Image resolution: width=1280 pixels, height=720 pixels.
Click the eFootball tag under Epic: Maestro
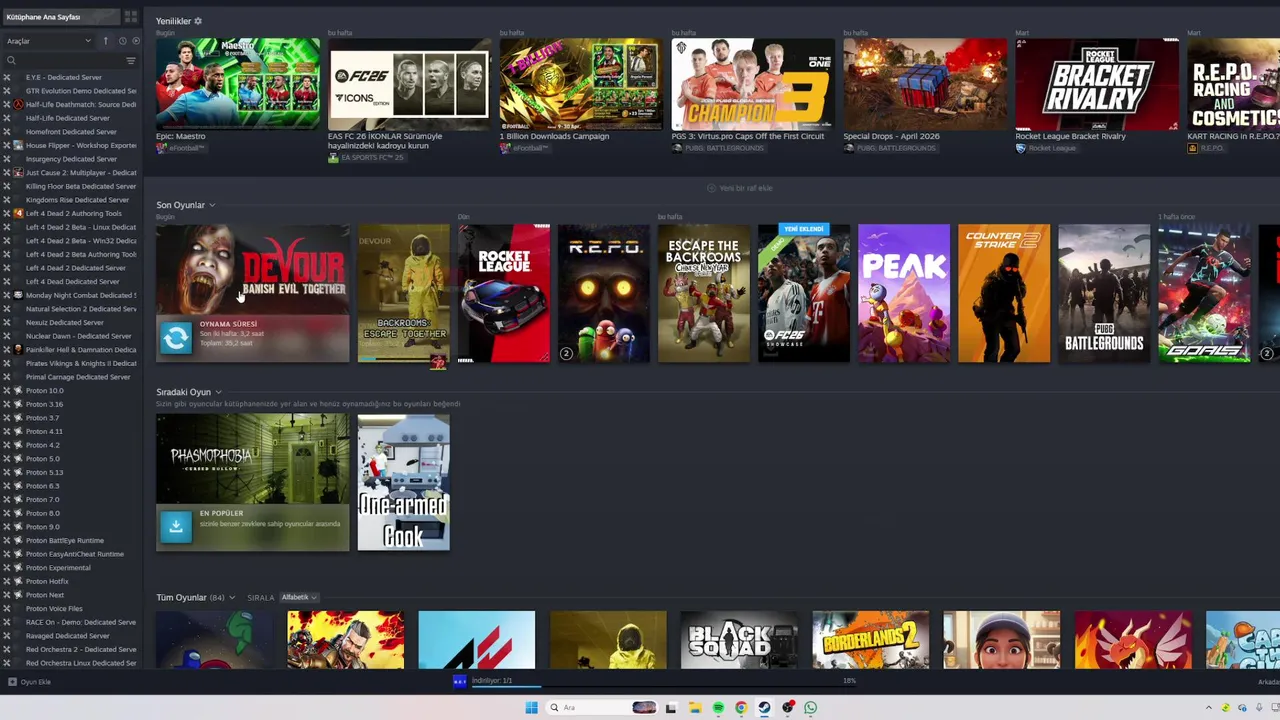tap(180, 148)
